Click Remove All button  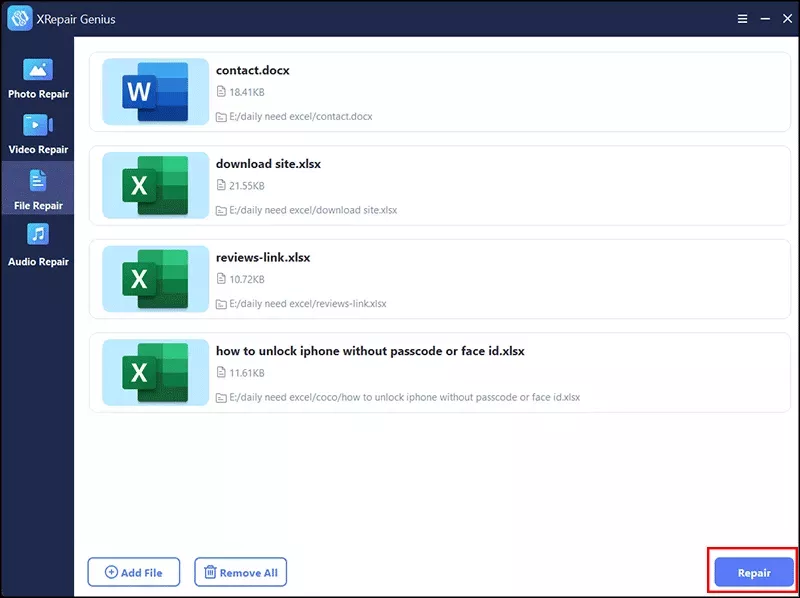pyautogui.click(x=240, y=572)
